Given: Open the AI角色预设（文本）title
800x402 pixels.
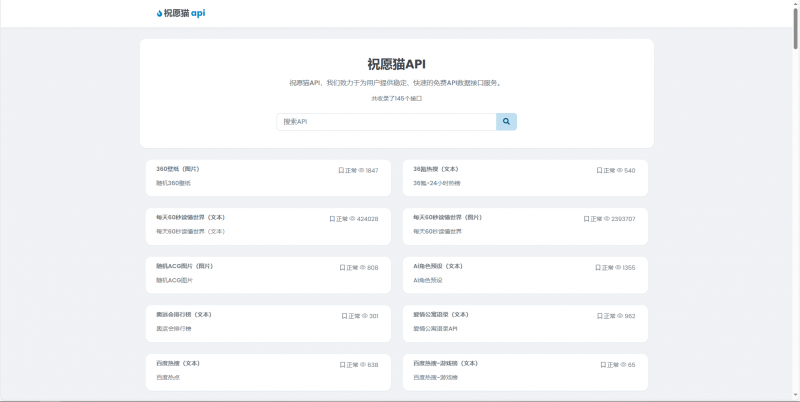Looking at the screenshot, I should [438, 266].
